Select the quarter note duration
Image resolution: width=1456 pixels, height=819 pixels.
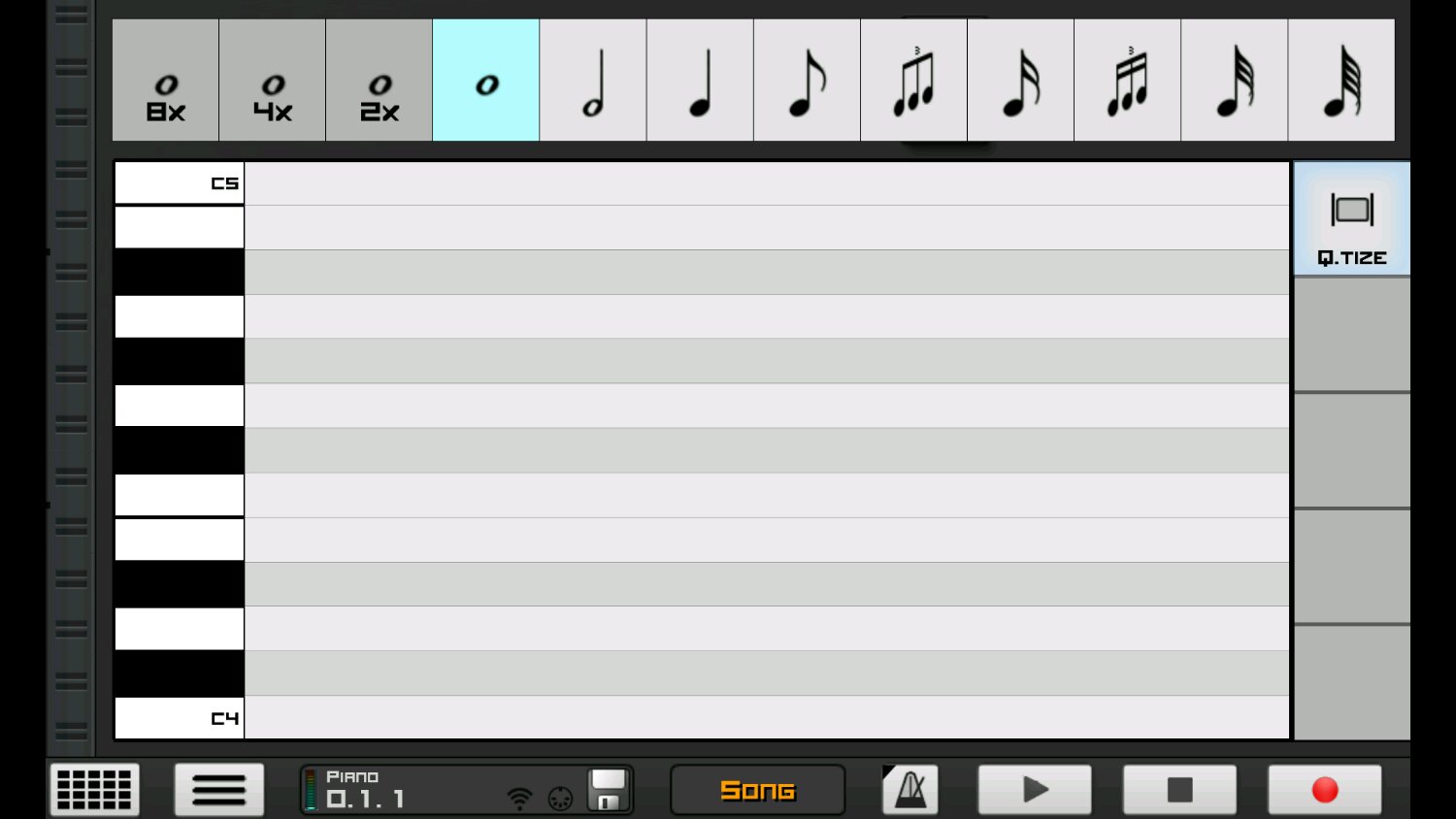(700, 81)
